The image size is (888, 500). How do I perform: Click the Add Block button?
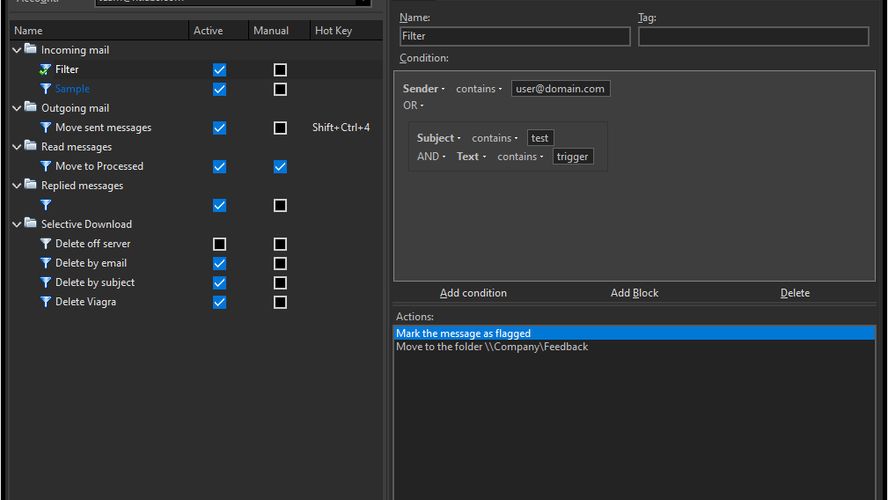[x=634, y=293]
